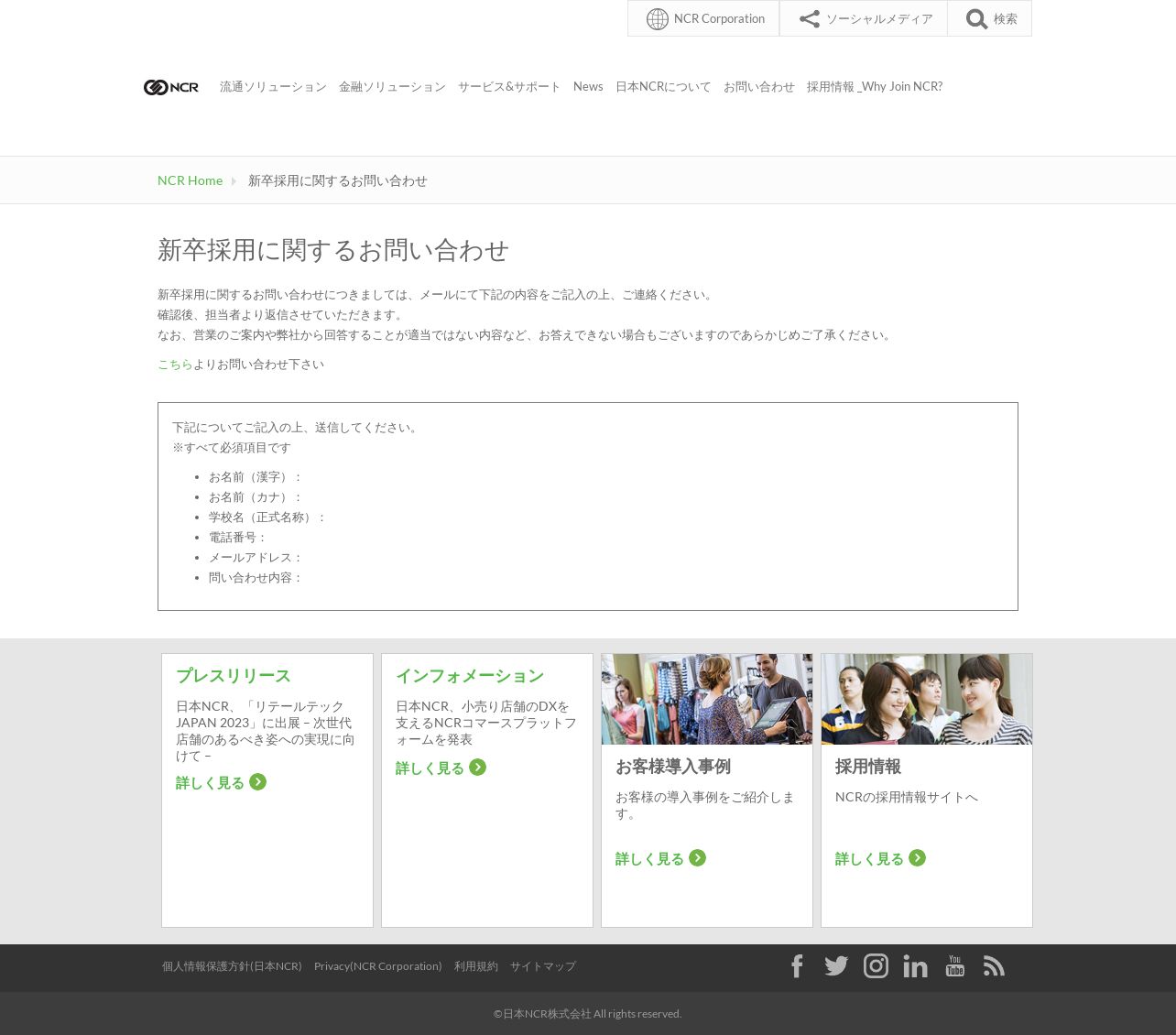Image resolution: width=1176 pixels, height=1035 pixels.
Task: Click the ©日本NCR株式会社 copyright text
Action: [587, 1014]
